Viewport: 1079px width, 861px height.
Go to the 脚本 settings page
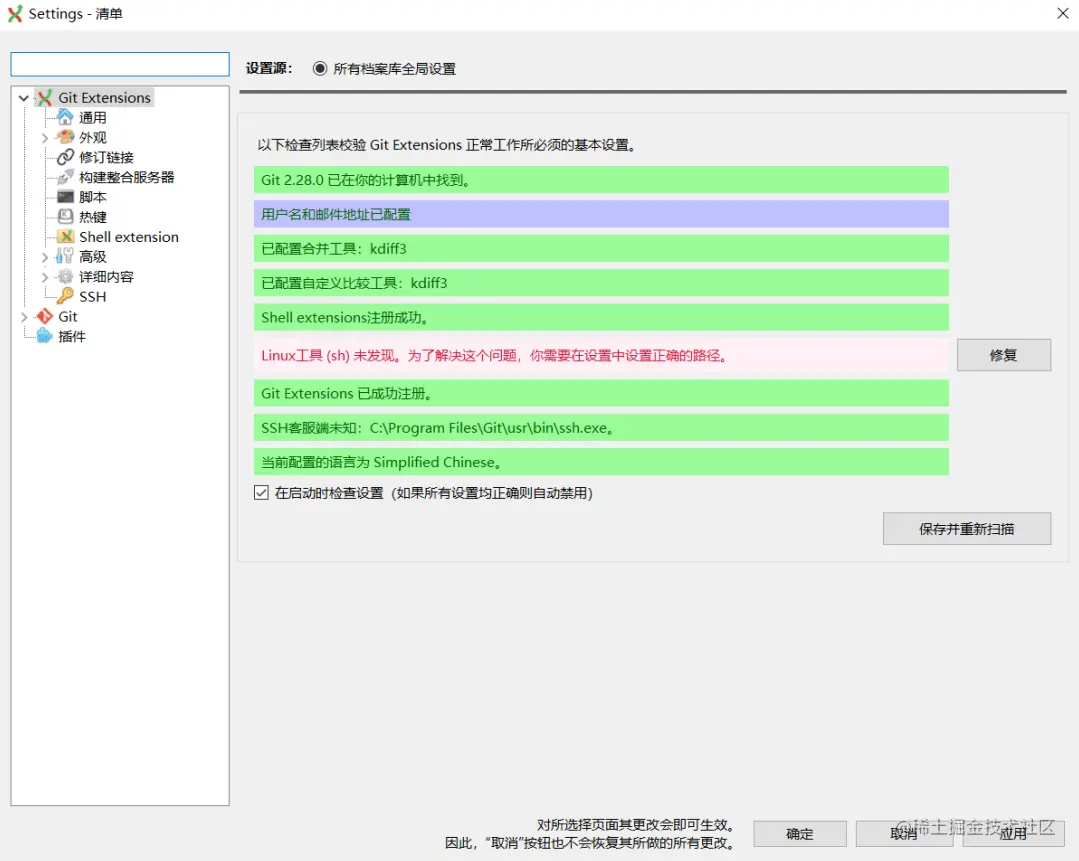(92, 197)
